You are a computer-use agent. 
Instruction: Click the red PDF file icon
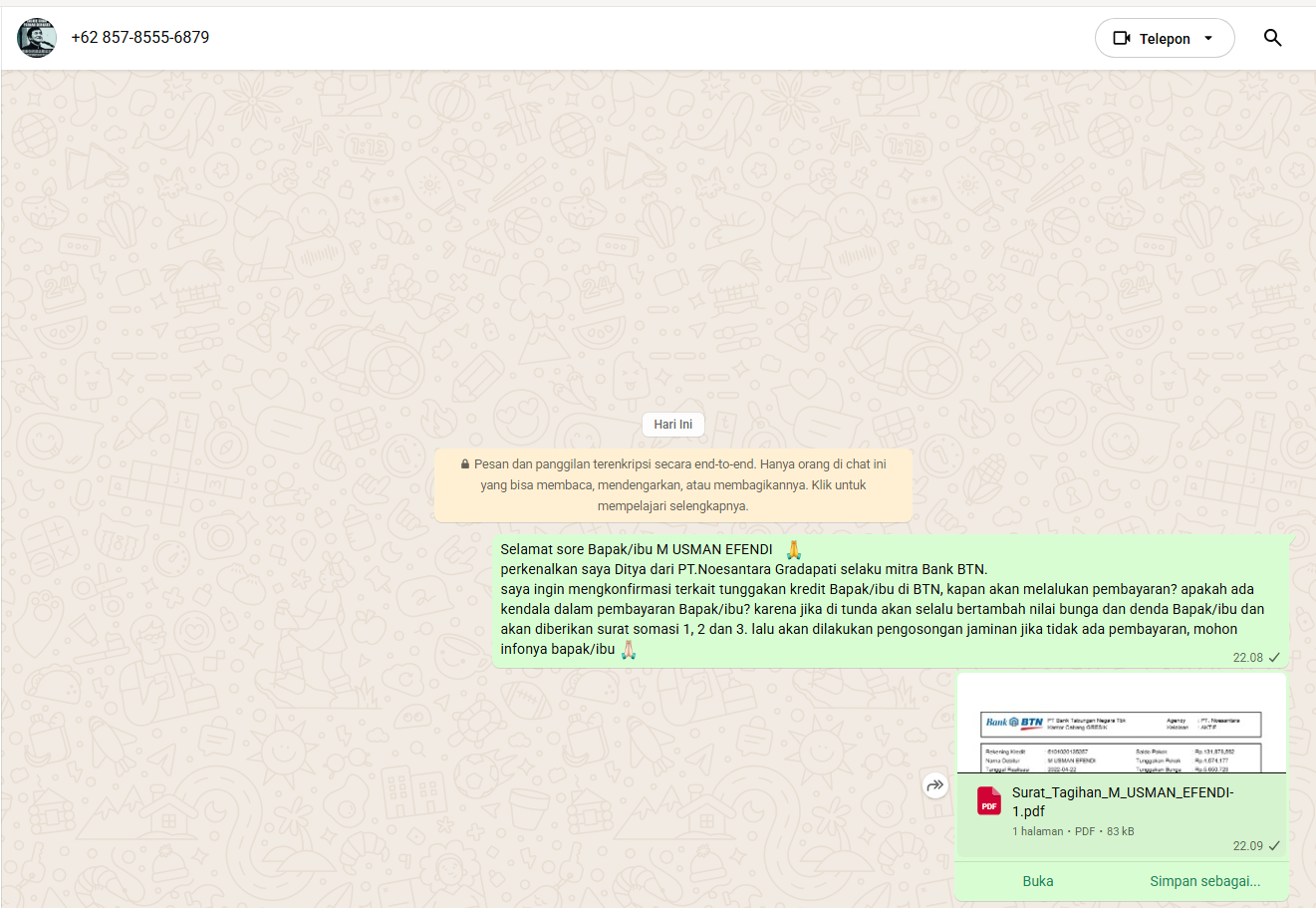989,801
